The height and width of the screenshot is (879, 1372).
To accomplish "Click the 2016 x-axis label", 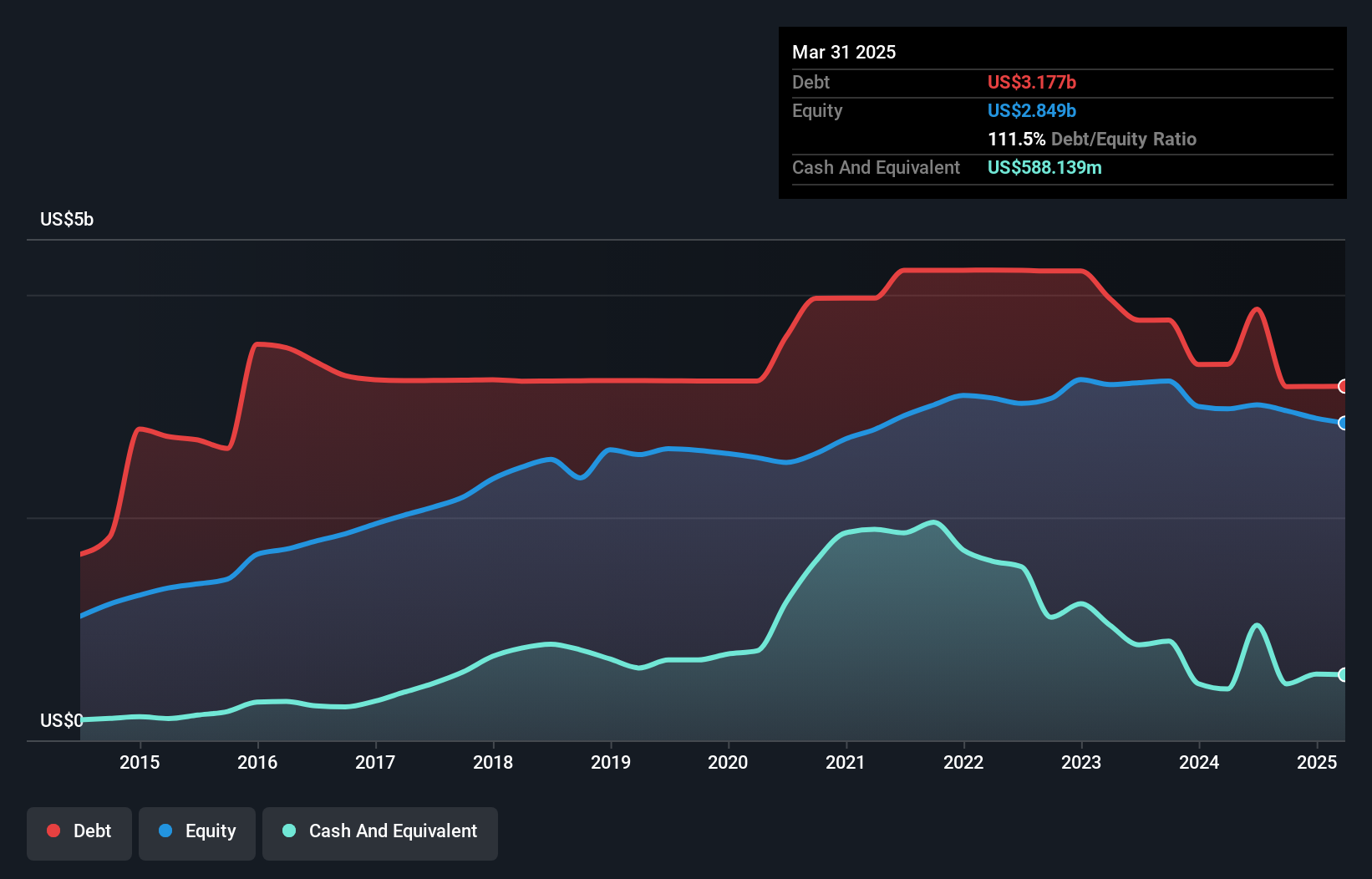I will coord(257,762).
